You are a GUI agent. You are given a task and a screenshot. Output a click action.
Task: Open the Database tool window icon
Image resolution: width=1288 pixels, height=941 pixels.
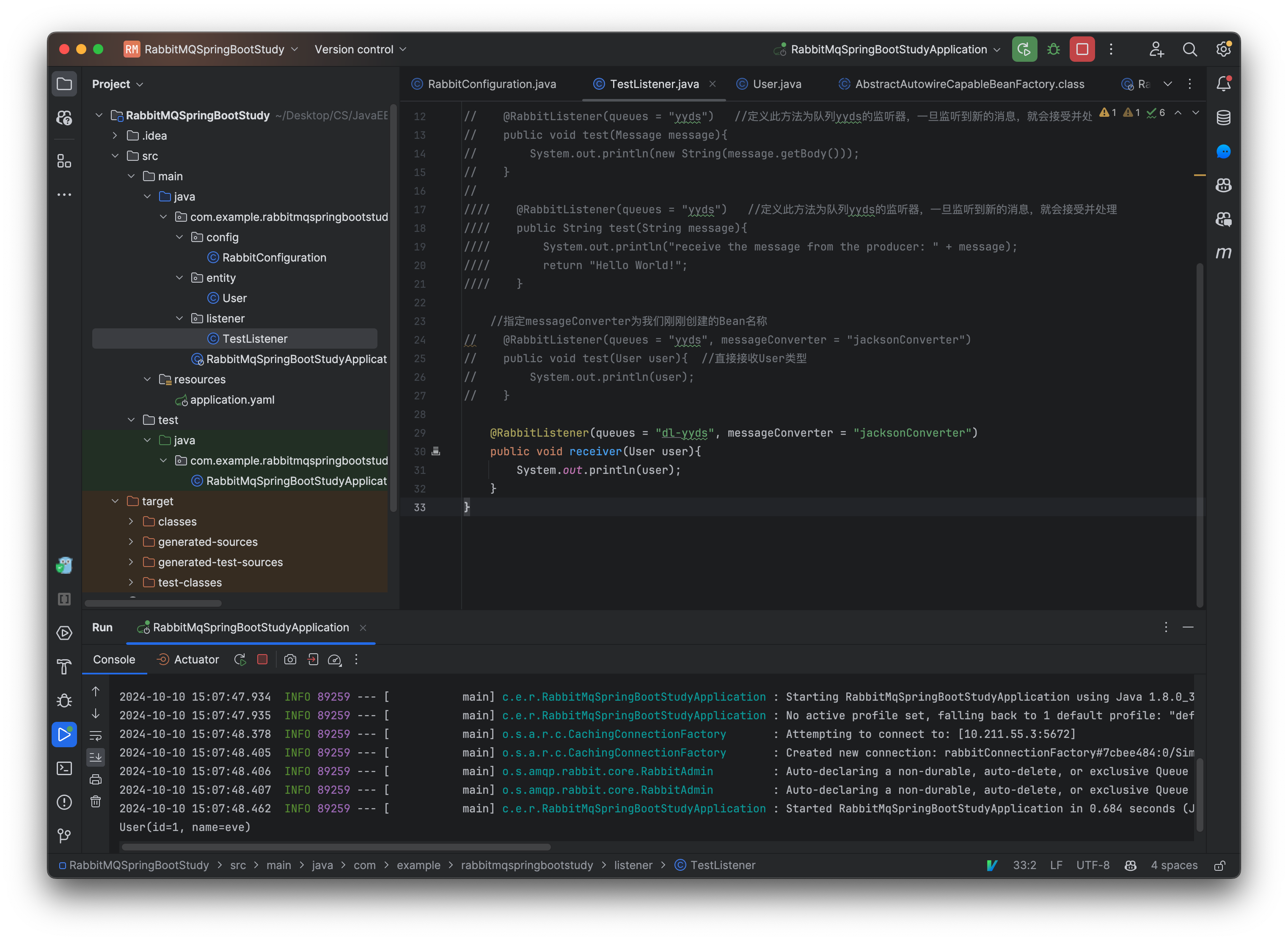pyautogui.click(x=1223, y=118)
